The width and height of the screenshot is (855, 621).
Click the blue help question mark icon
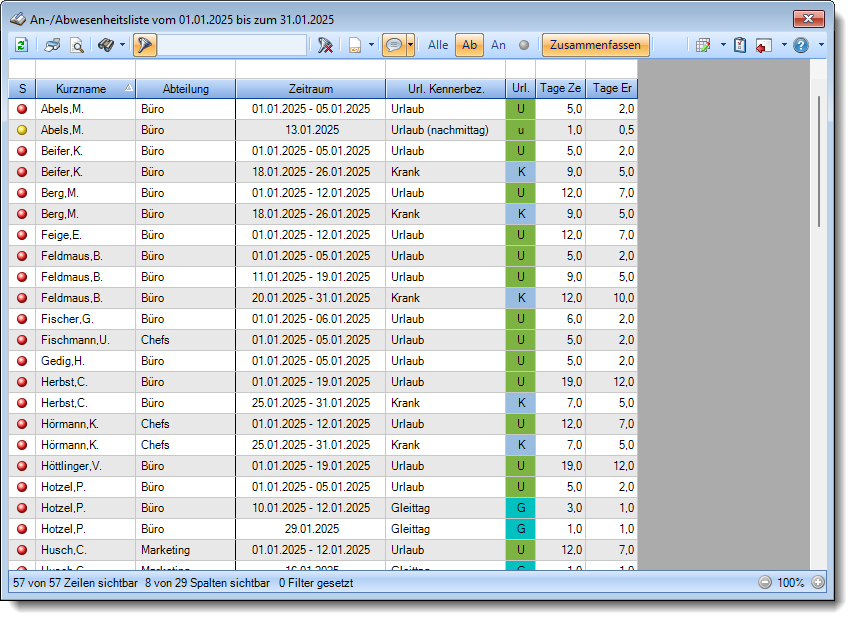pos(801,45)
